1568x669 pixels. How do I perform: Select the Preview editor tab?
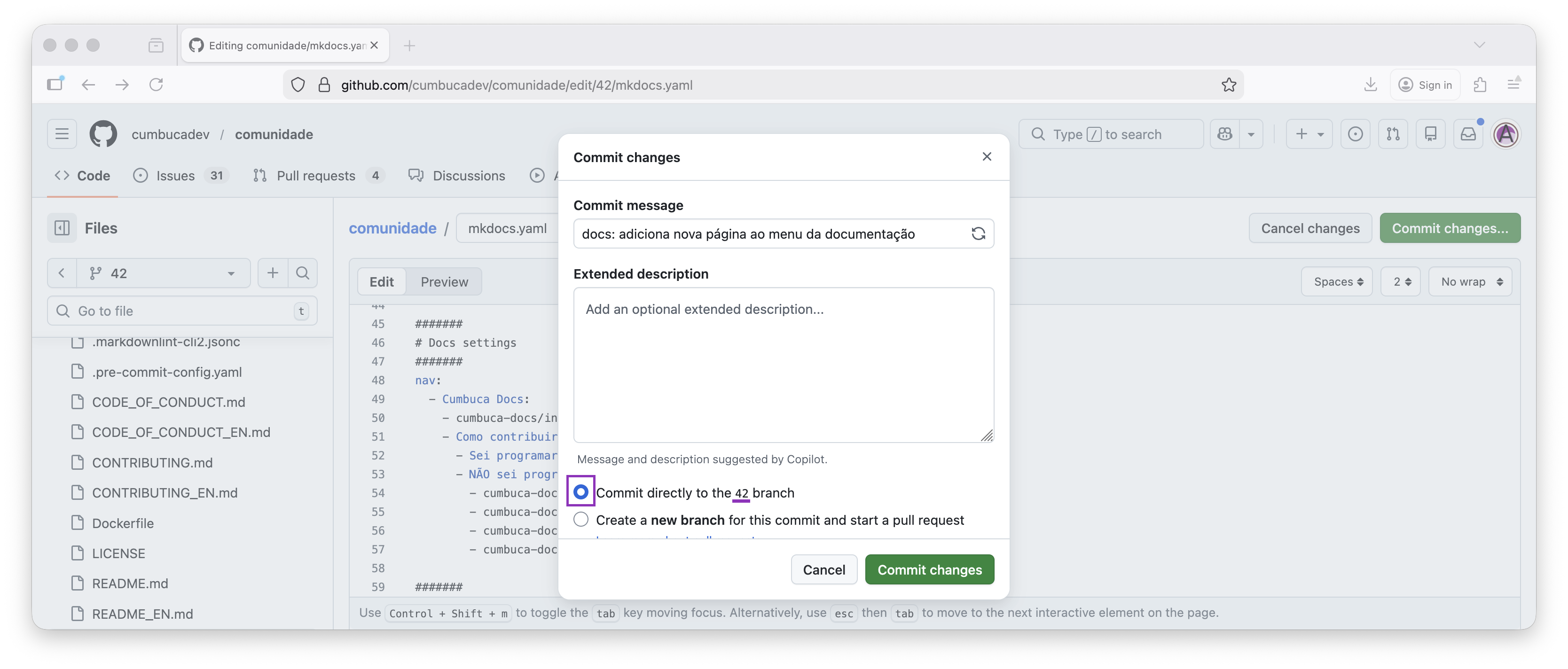click(444, 281)
